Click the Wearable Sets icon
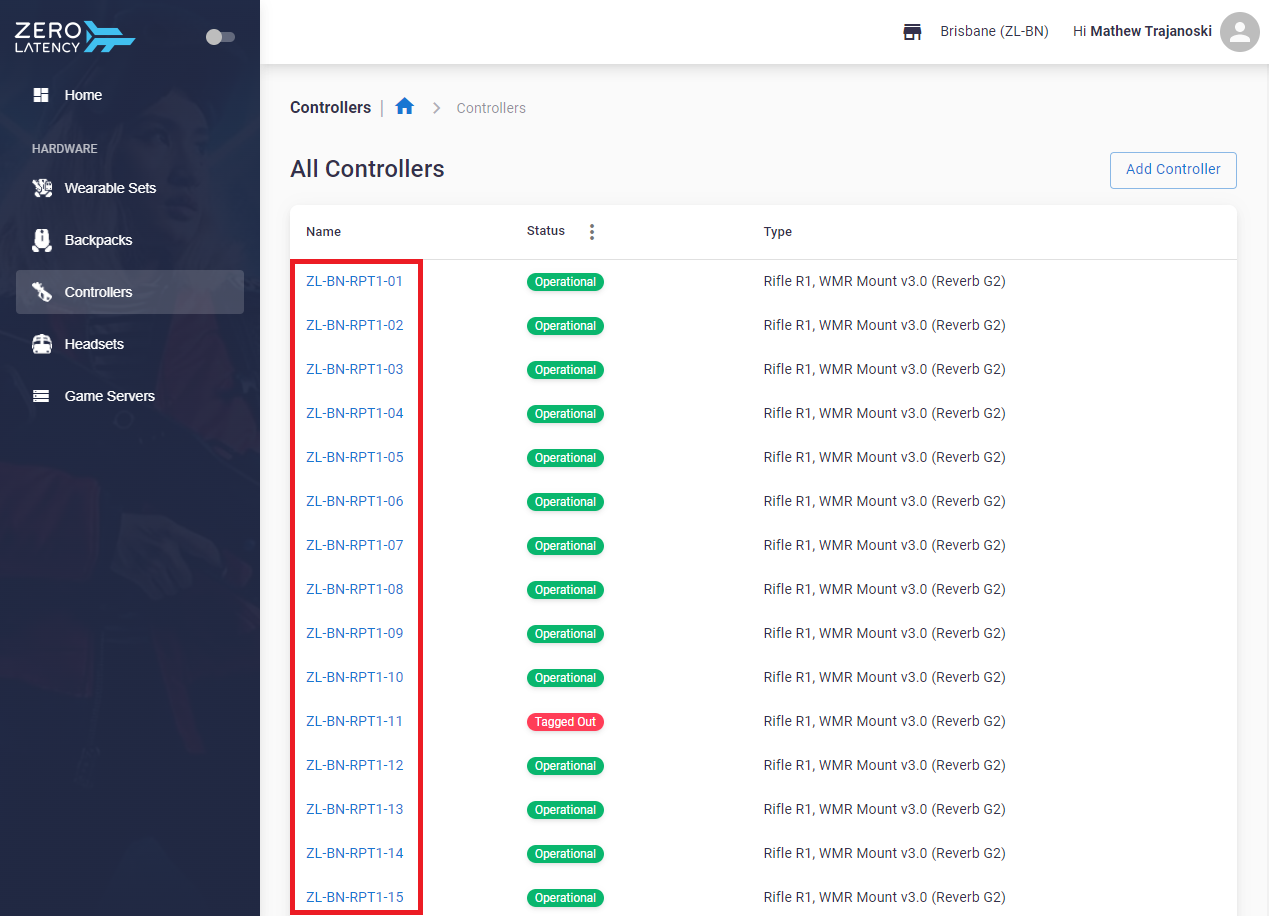The image size is (1269, 916). point(41,188)
